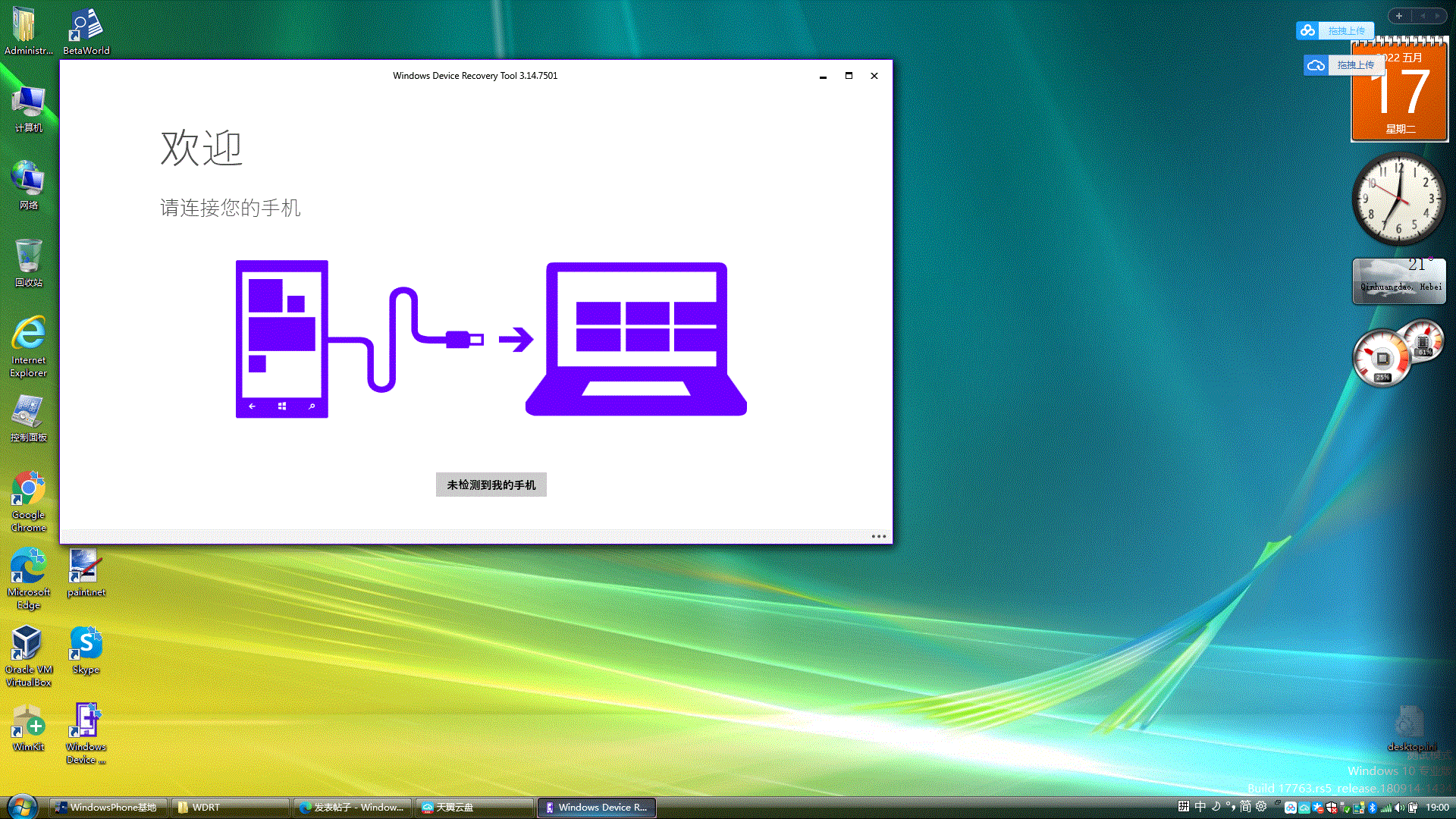Select the Oracle VM VirtualBox desktop icon
The width and height of the screenshot is (1456, 819).
(28, 656)
